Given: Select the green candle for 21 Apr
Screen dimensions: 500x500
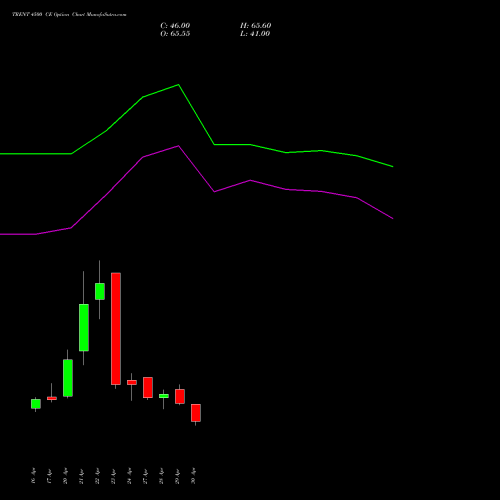Looking at the screenshot, I should tap(84, 327).
